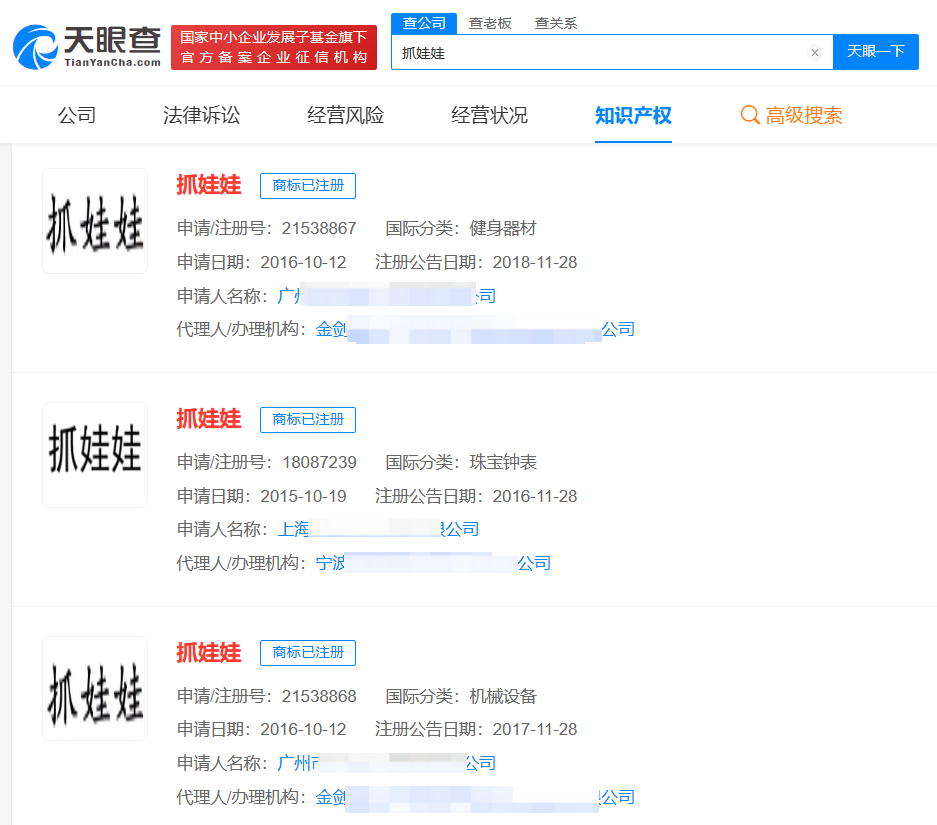Click the first 抓娃娃 trademark image thumbnail
The width and height of the screenshot is (937, 825).
94,221
